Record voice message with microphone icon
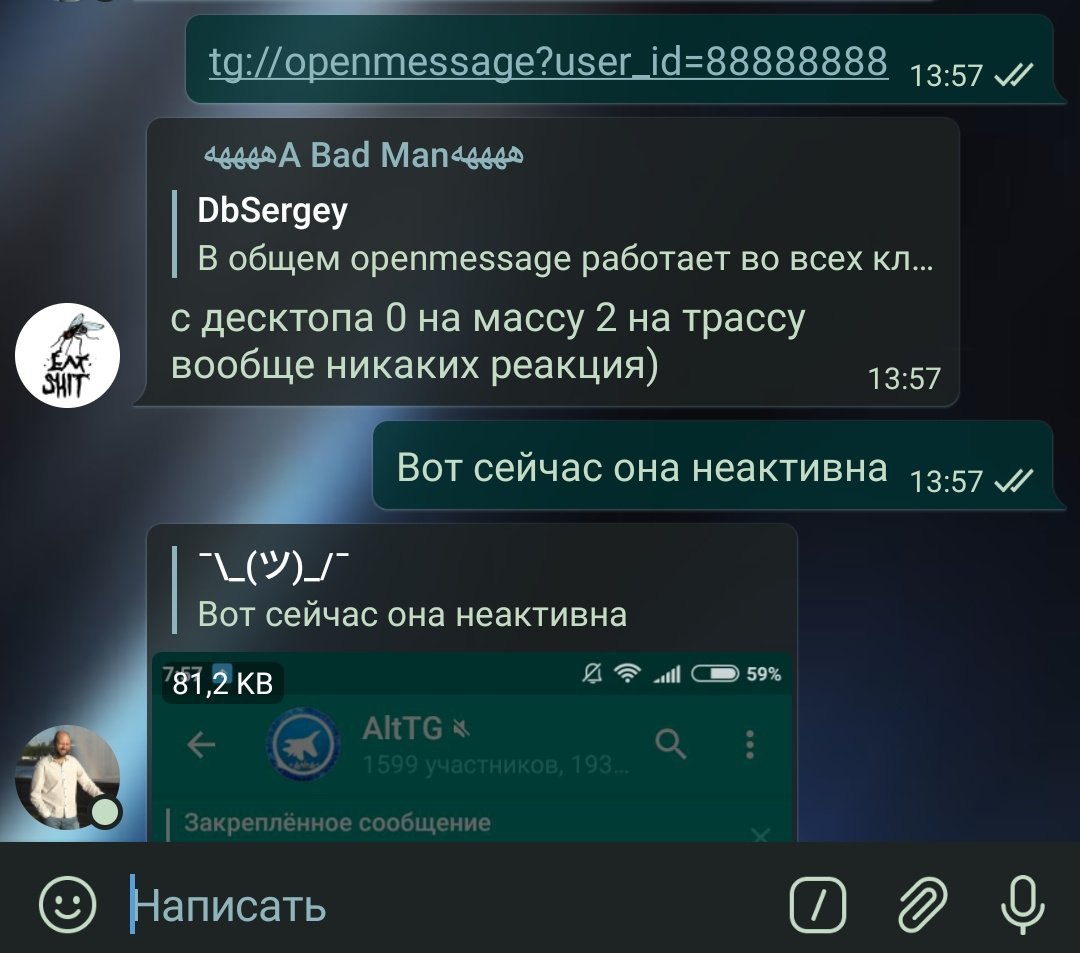This screenshot has height=953, width=1080. coord(1023,904)
